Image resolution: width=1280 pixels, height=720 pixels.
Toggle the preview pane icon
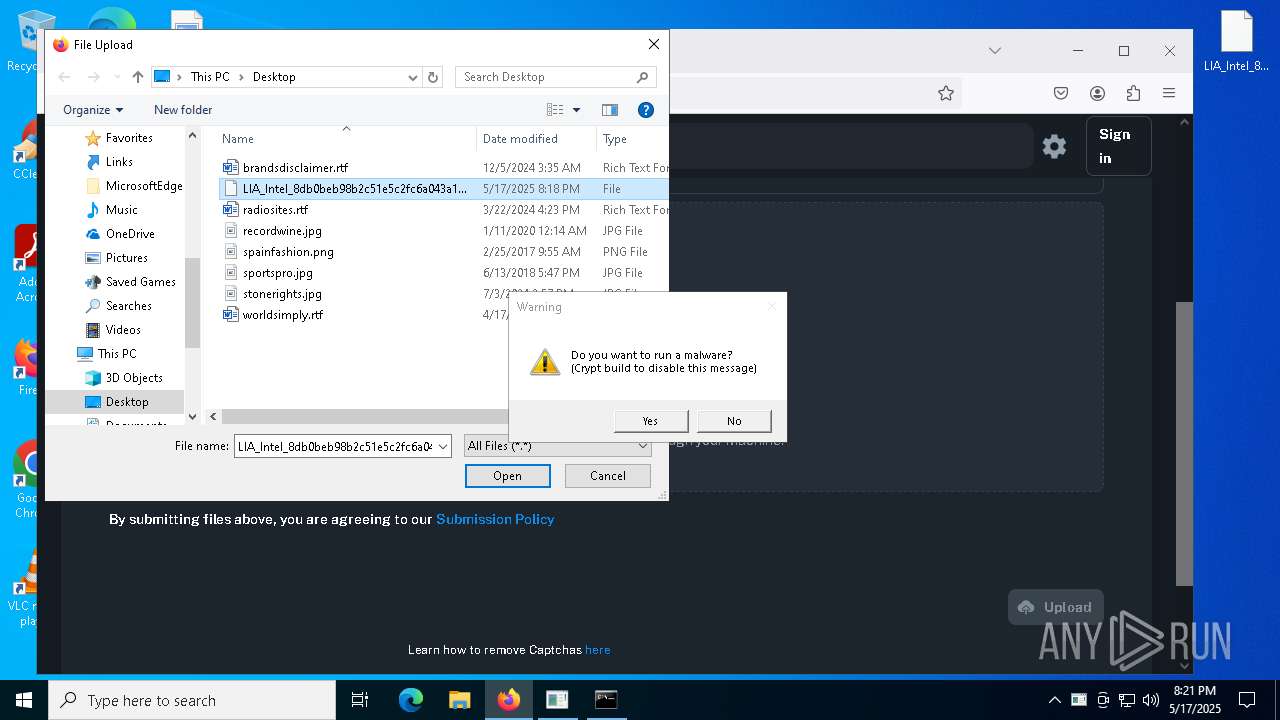(610, 110)
